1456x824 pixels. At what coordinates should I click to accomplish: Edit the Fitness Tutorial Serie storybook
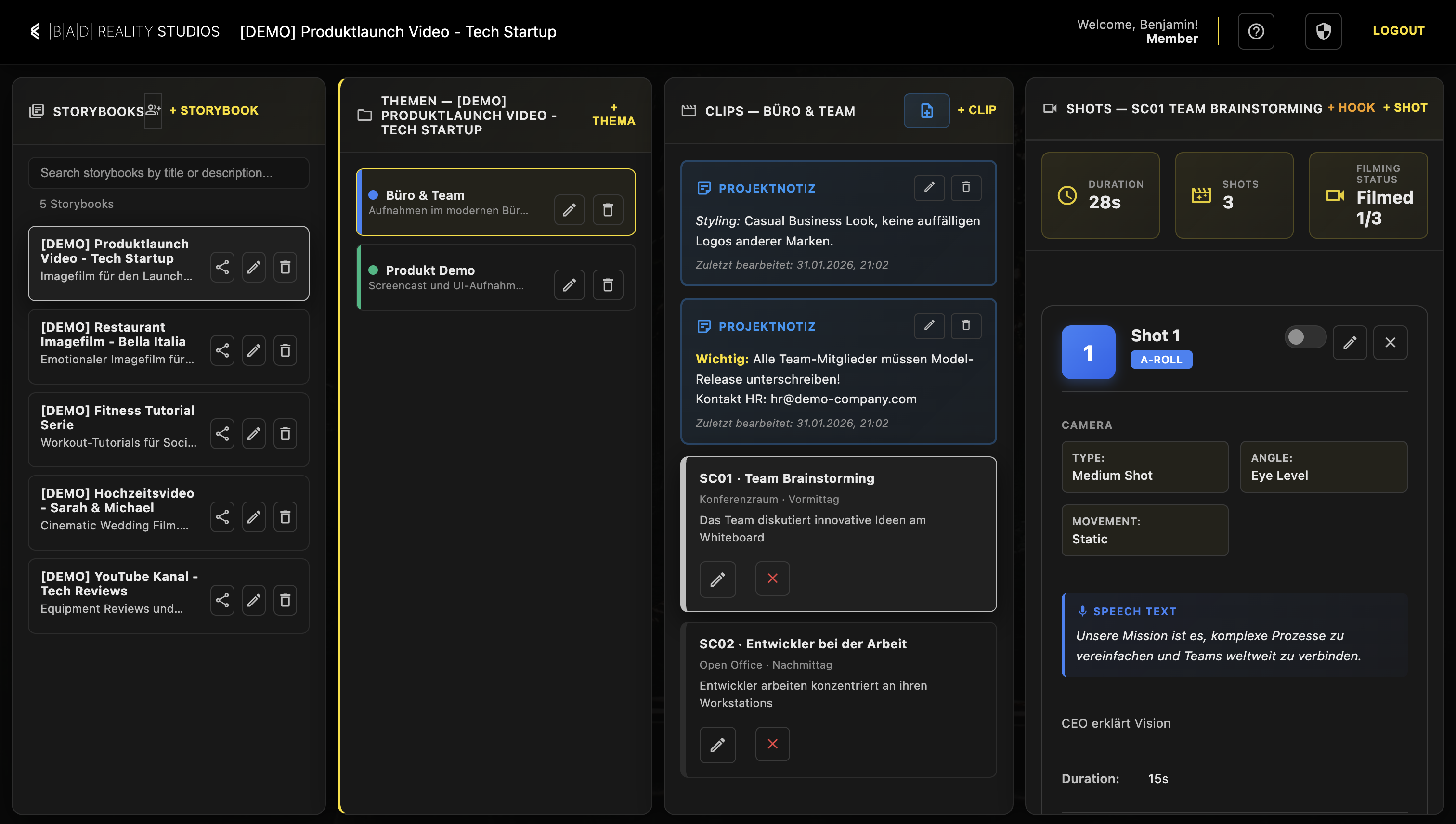click(x=254, y=434)
